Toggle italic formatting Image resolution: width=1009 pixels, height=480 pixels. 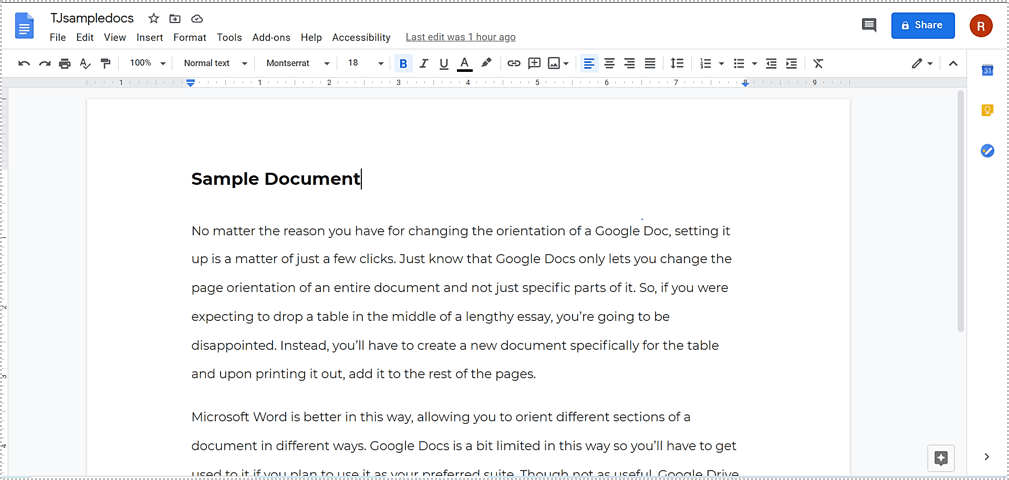point(424,63)
